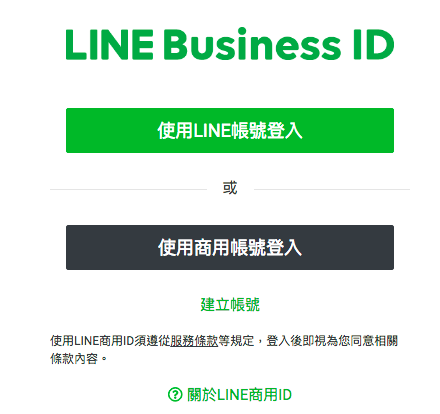The width and height of the screenshot is (440, 414).
Task: Click the horizontal divider line left of 或
Action: (128, 189)
